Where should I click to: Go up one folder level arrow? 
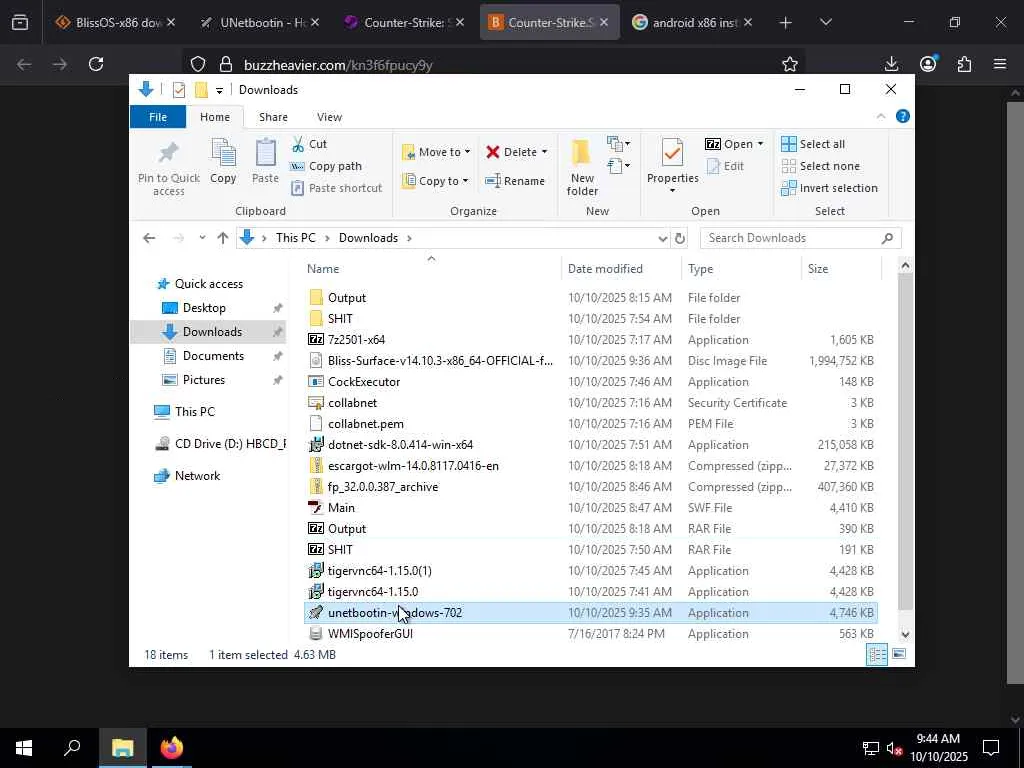(223, 238)
